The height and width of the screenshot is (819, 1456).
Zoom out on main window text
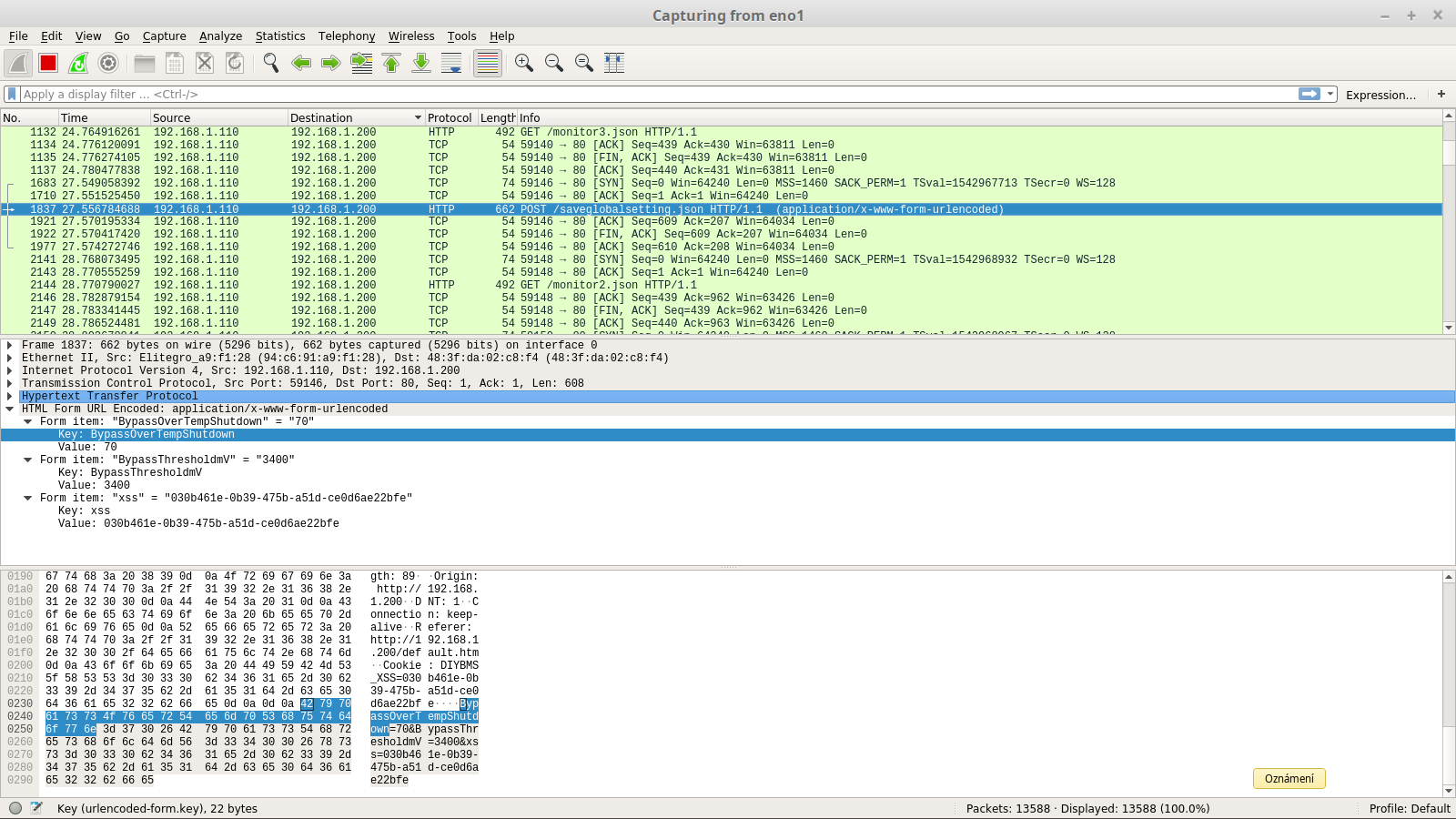click(x=554, y=63)
